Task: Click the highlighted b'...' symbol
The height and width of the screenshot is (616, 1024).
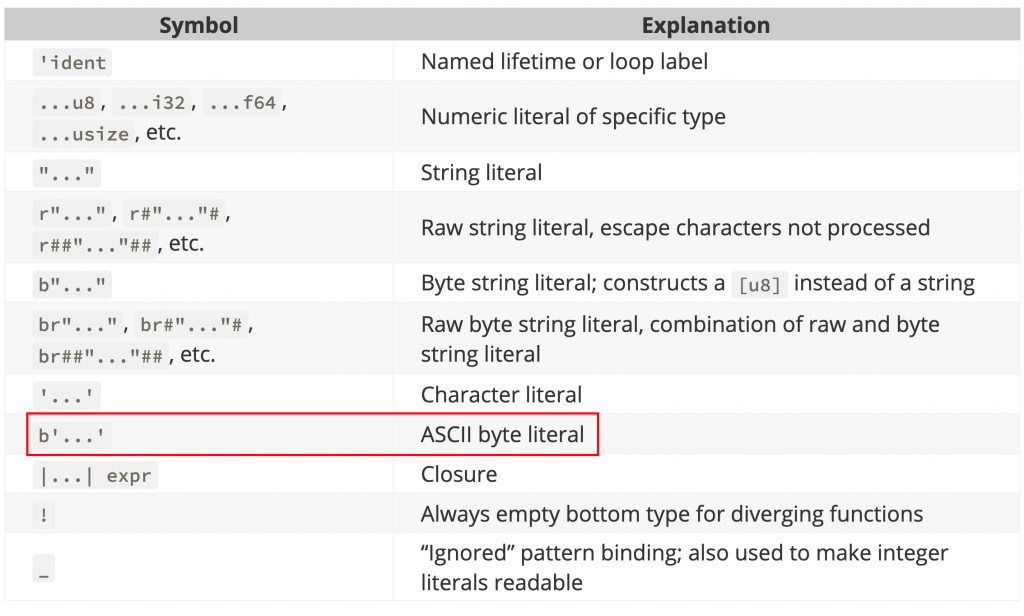Action: [x=72, y=435]
